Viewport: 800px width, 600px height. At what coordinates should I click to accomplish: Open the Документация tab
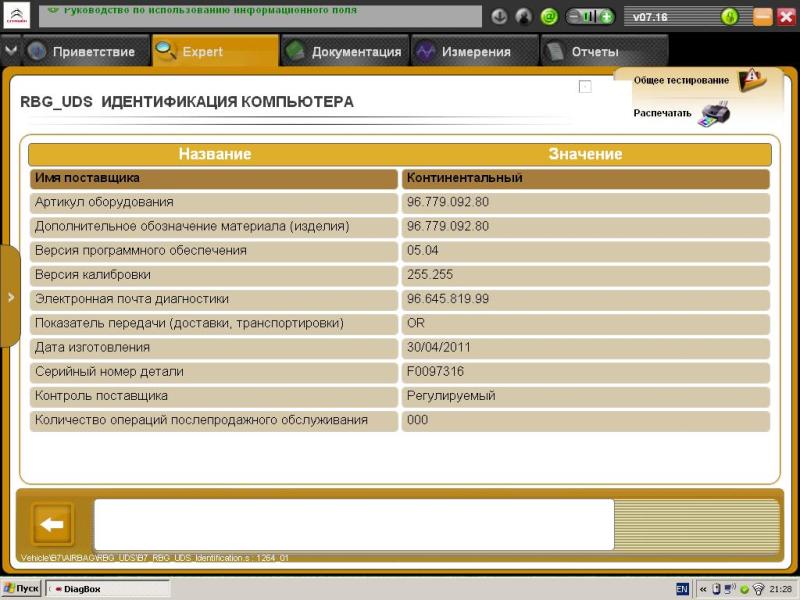[345, 51]
